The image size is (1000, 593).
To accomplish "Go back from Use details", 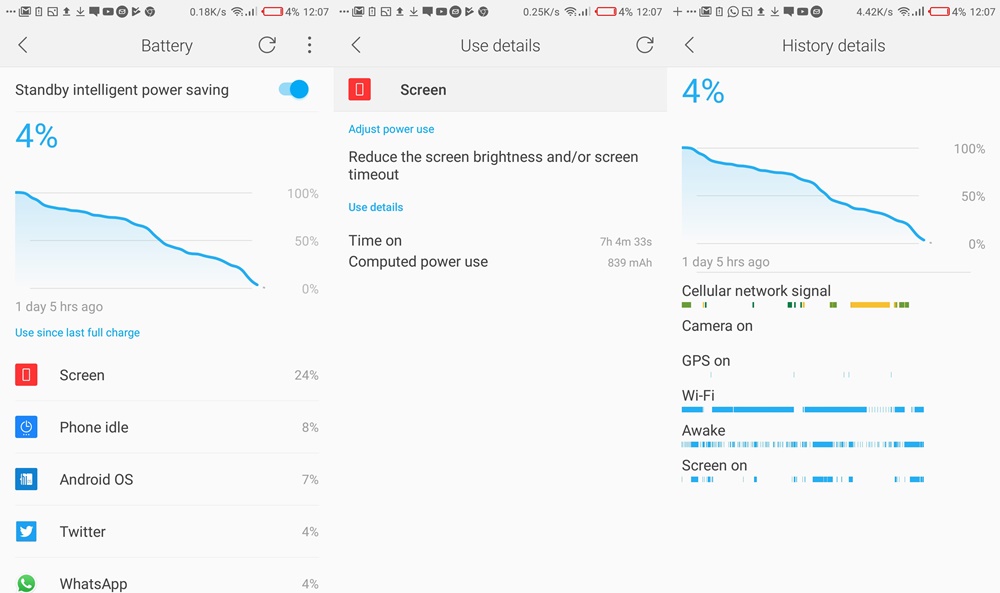I will (357, 45).
